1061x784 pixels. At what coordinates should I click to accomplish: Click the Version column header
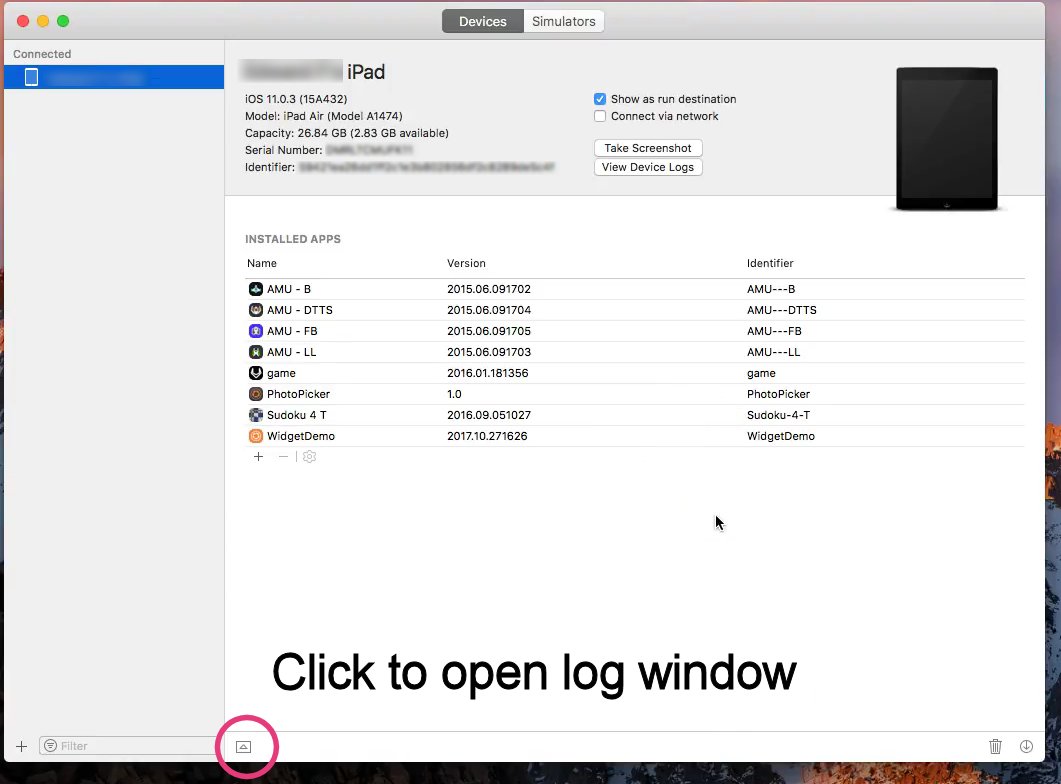tap(466, 263)
